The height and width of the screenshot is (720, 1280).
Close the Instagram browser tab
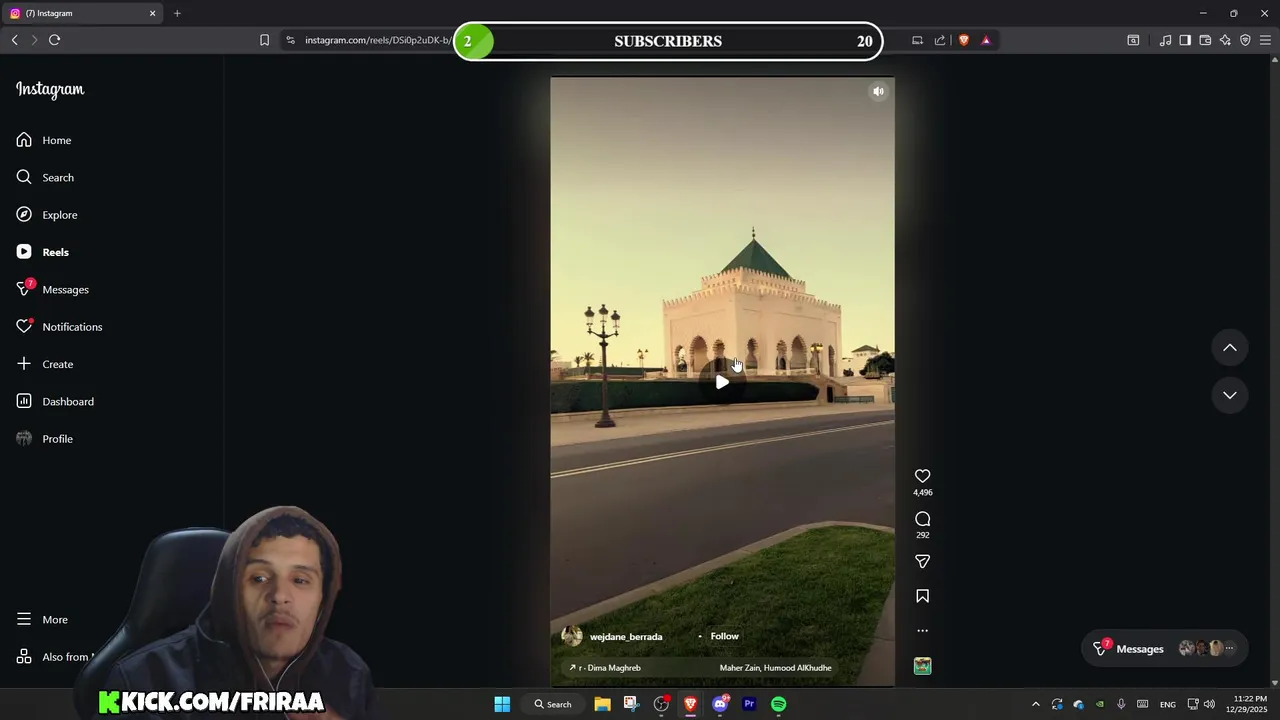(x=152, y=13)
